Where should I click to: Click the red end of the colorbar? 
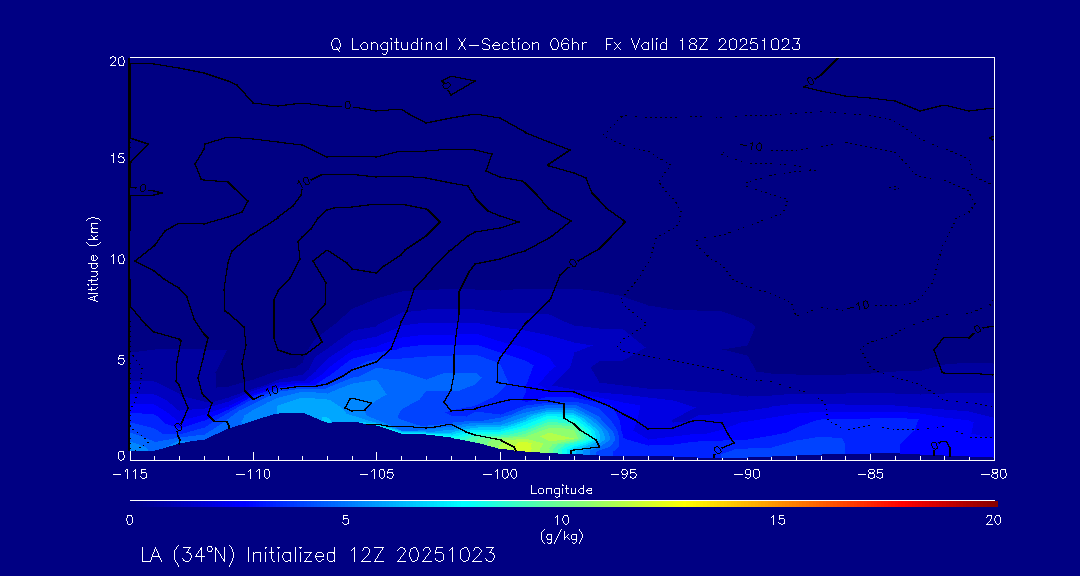(990, 502)
